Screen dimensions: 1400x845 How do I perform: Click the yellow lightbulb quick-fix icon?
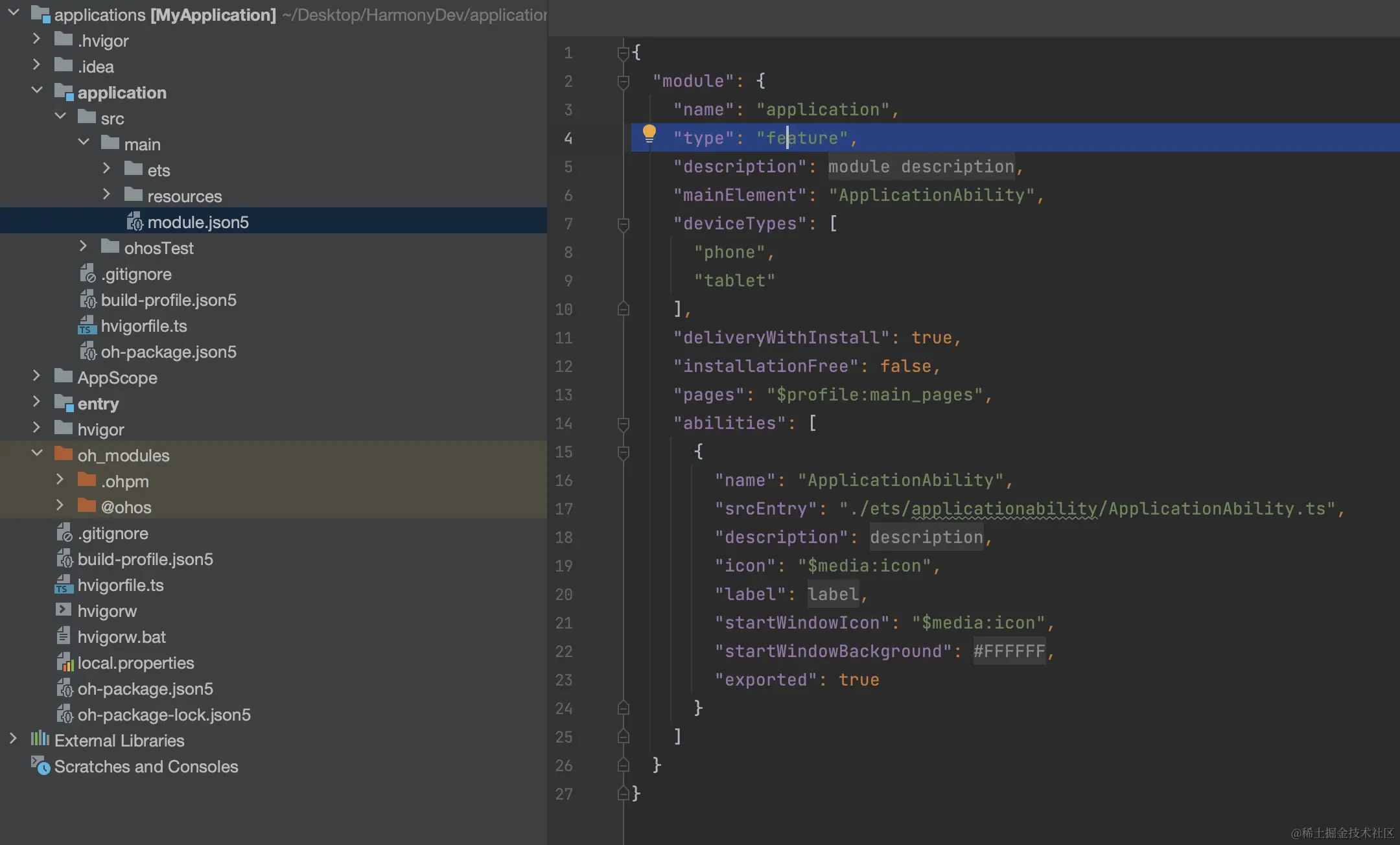coord(649,134)
